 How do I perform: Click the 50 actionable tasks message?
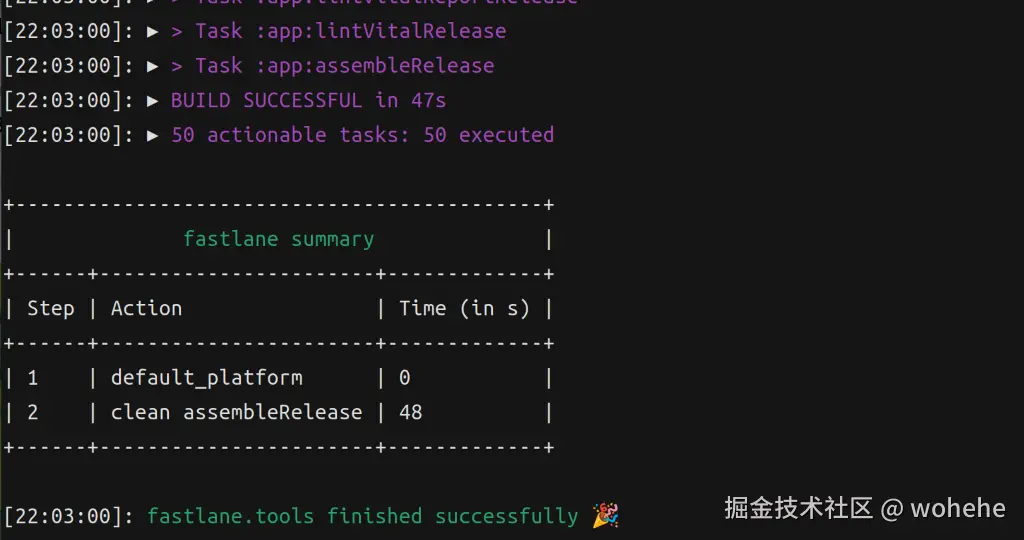tap(362, 134)
